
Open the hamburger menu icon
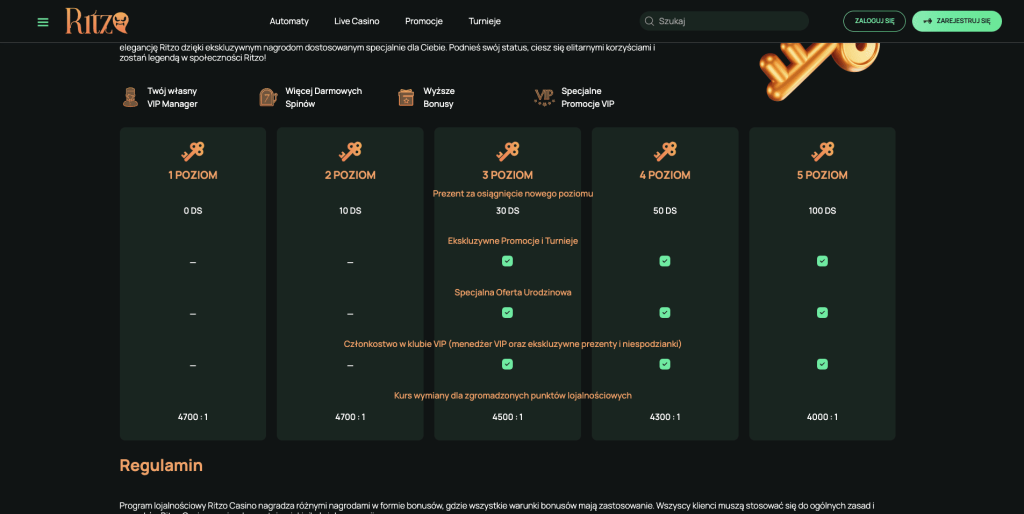point(43,21)
